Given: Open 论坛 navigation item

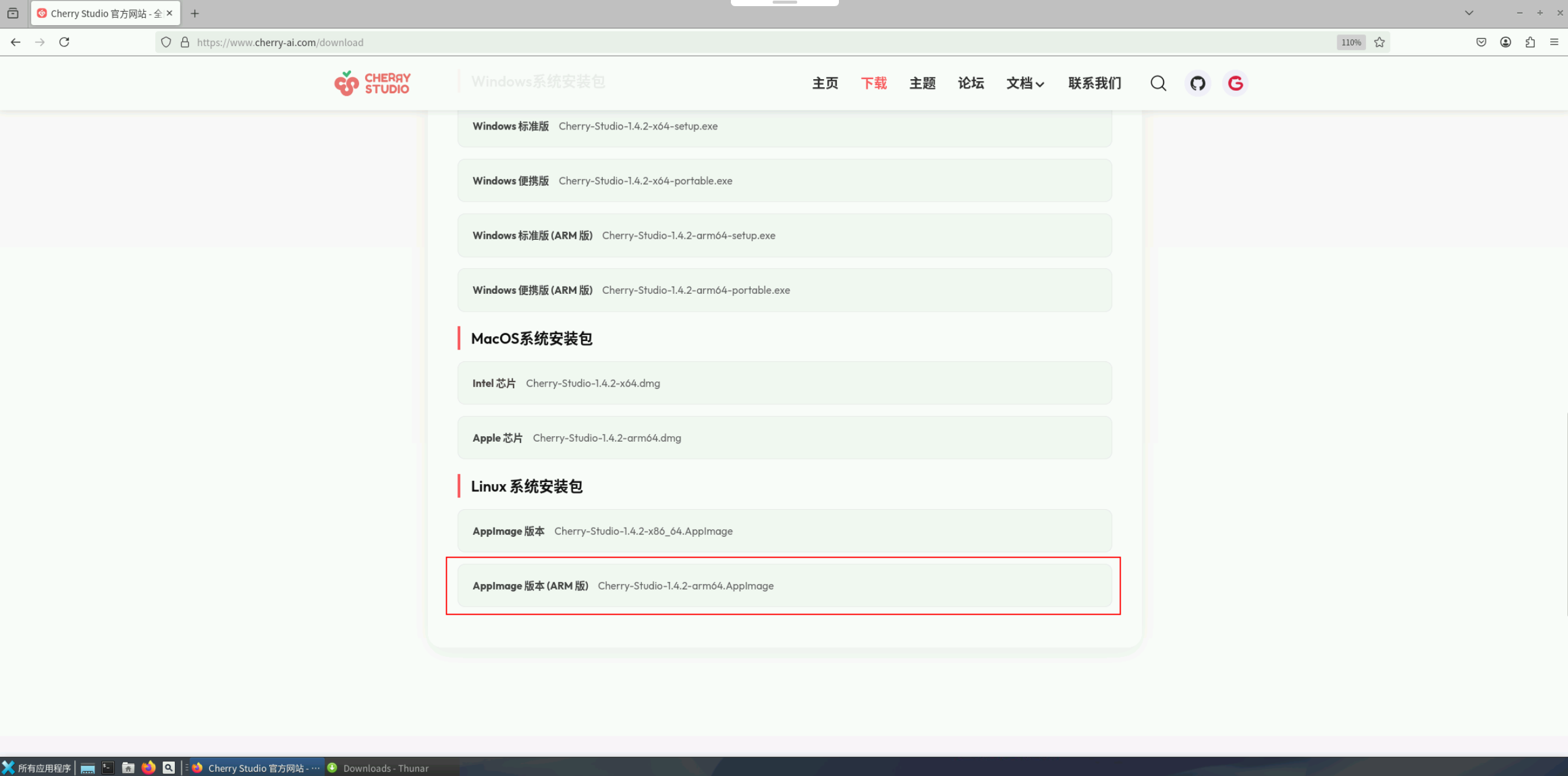Looking at the screenshot, I should click(x=971, y=83).
